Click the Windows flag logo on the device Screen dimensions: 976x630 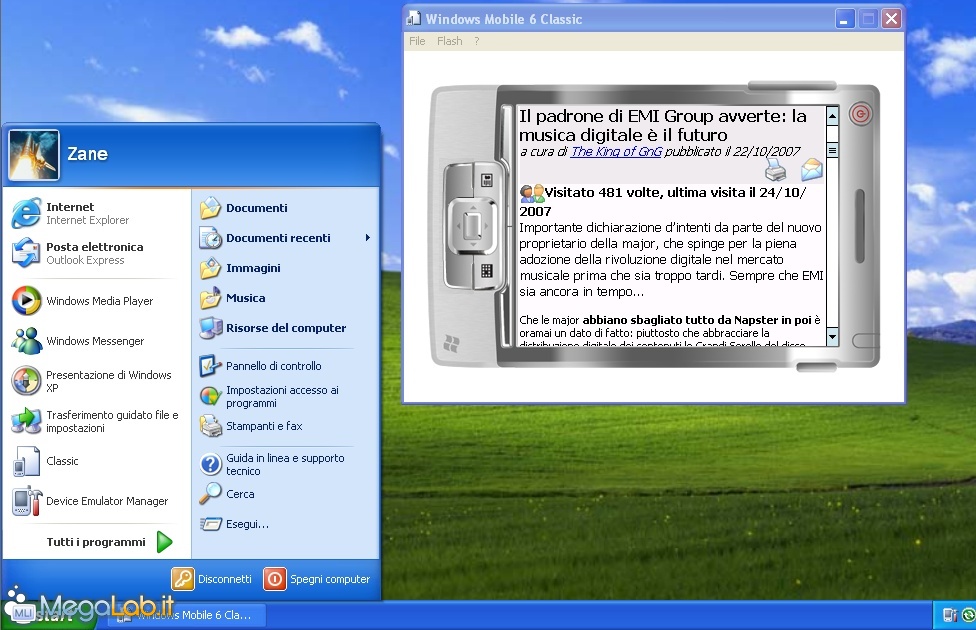coord(451,344)
